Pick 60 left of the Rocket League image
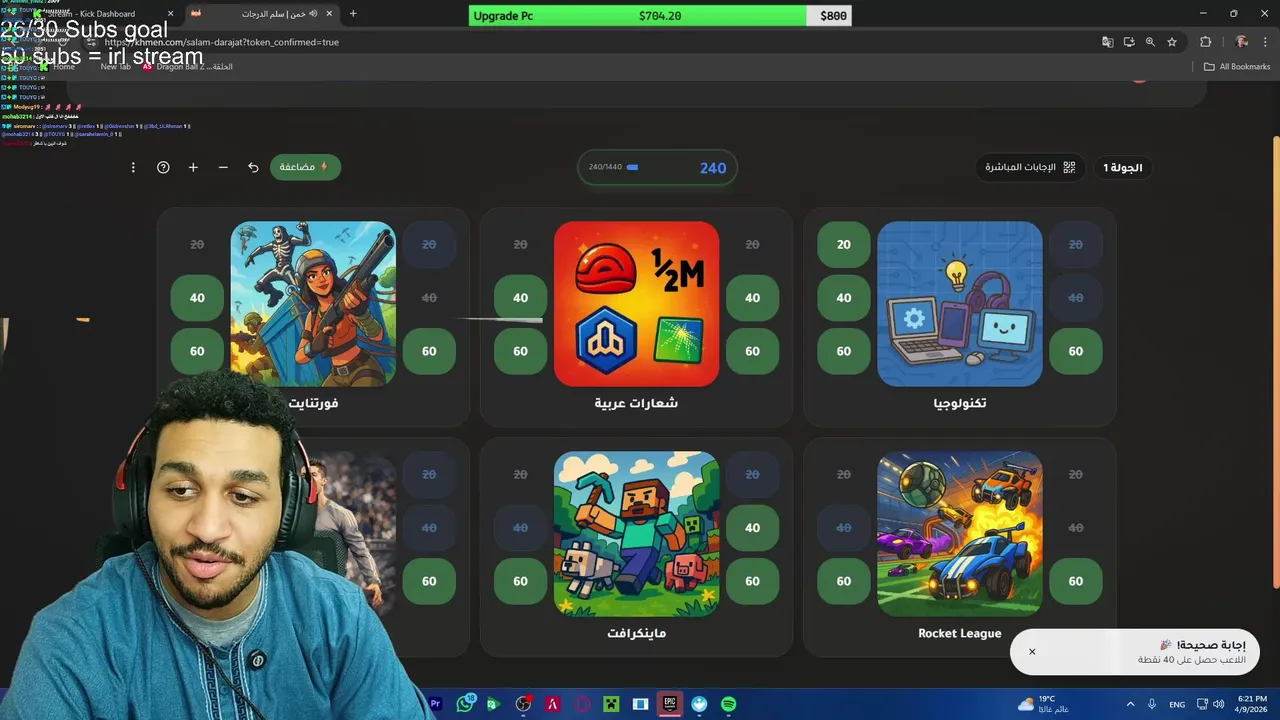 tap(844, 581)
